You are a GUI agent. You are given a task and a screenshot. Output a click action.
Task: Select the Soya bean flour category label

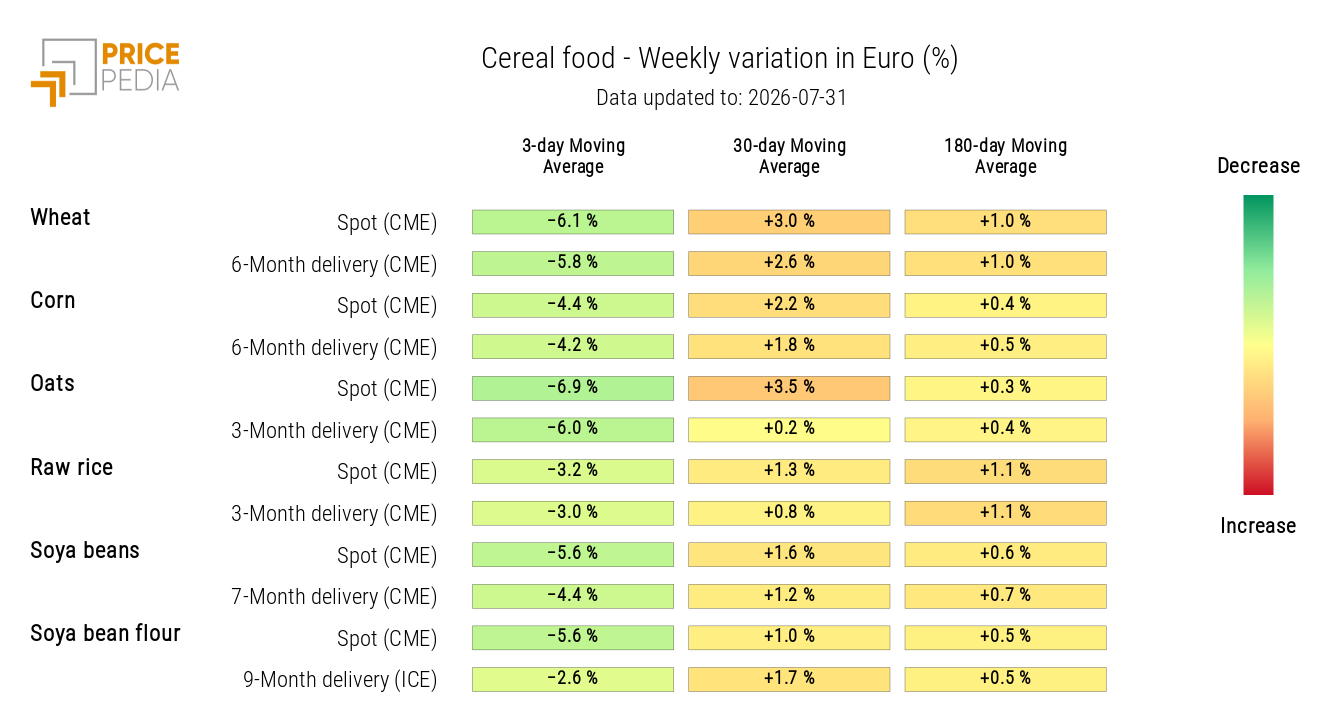pyautogui.click(x=106, y=633)
